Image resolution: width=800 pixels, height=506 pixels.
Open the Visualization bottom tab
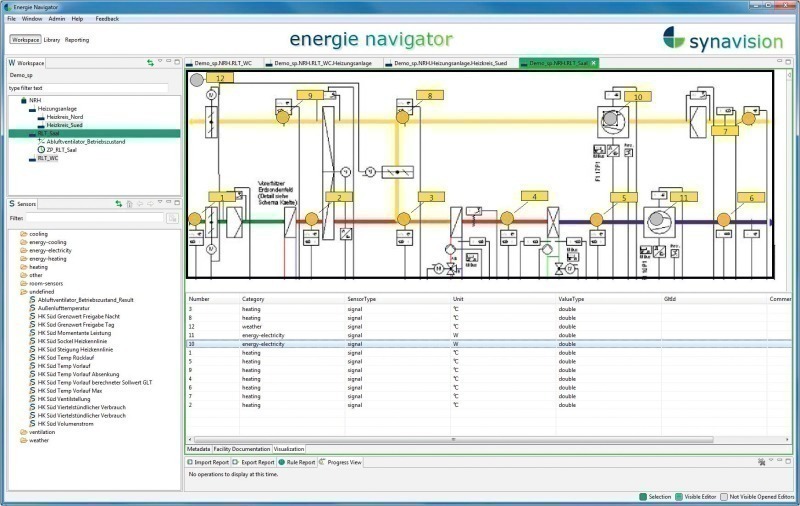click(x=289, y=449)
